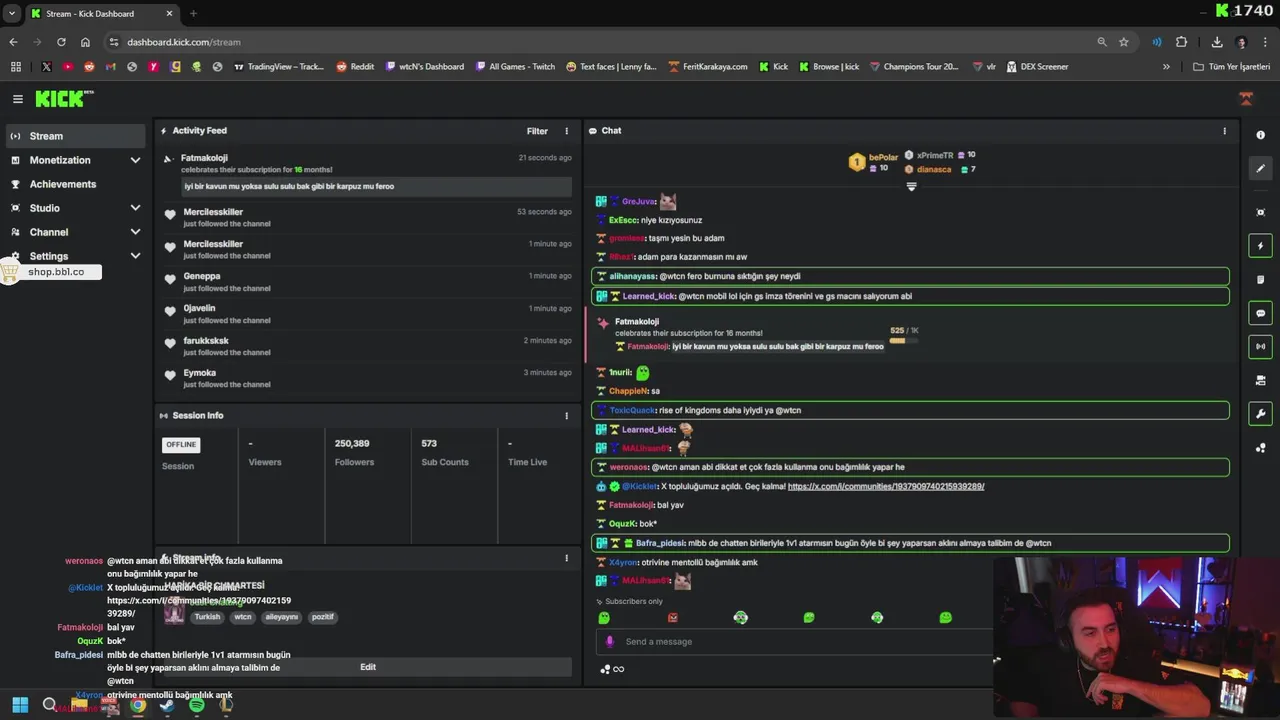Click the camera capture icon in right toolbar

tap(1260, 212)
